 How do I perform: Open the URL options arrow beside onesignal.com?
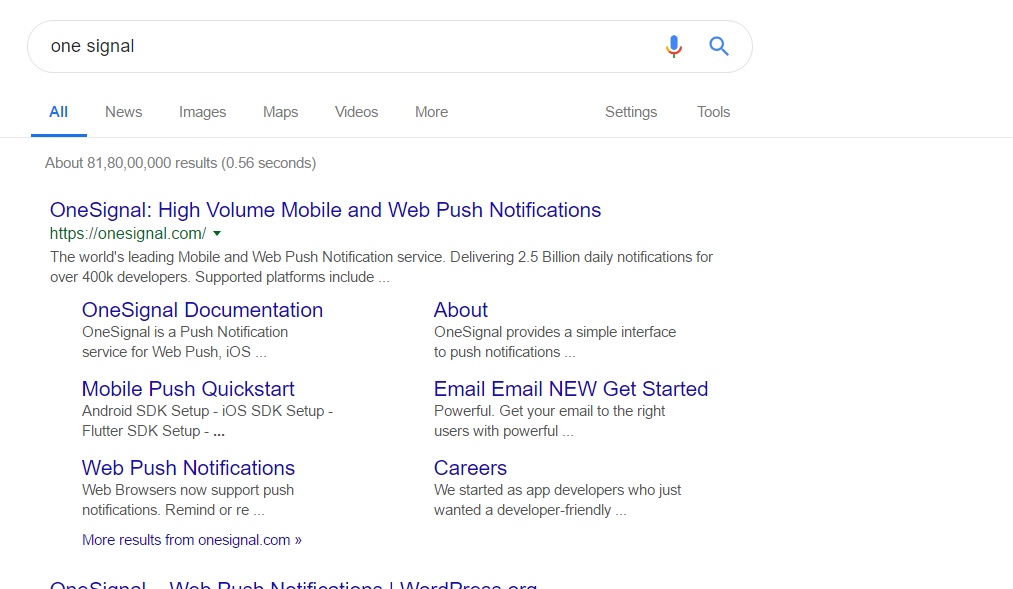click(216, 233)
